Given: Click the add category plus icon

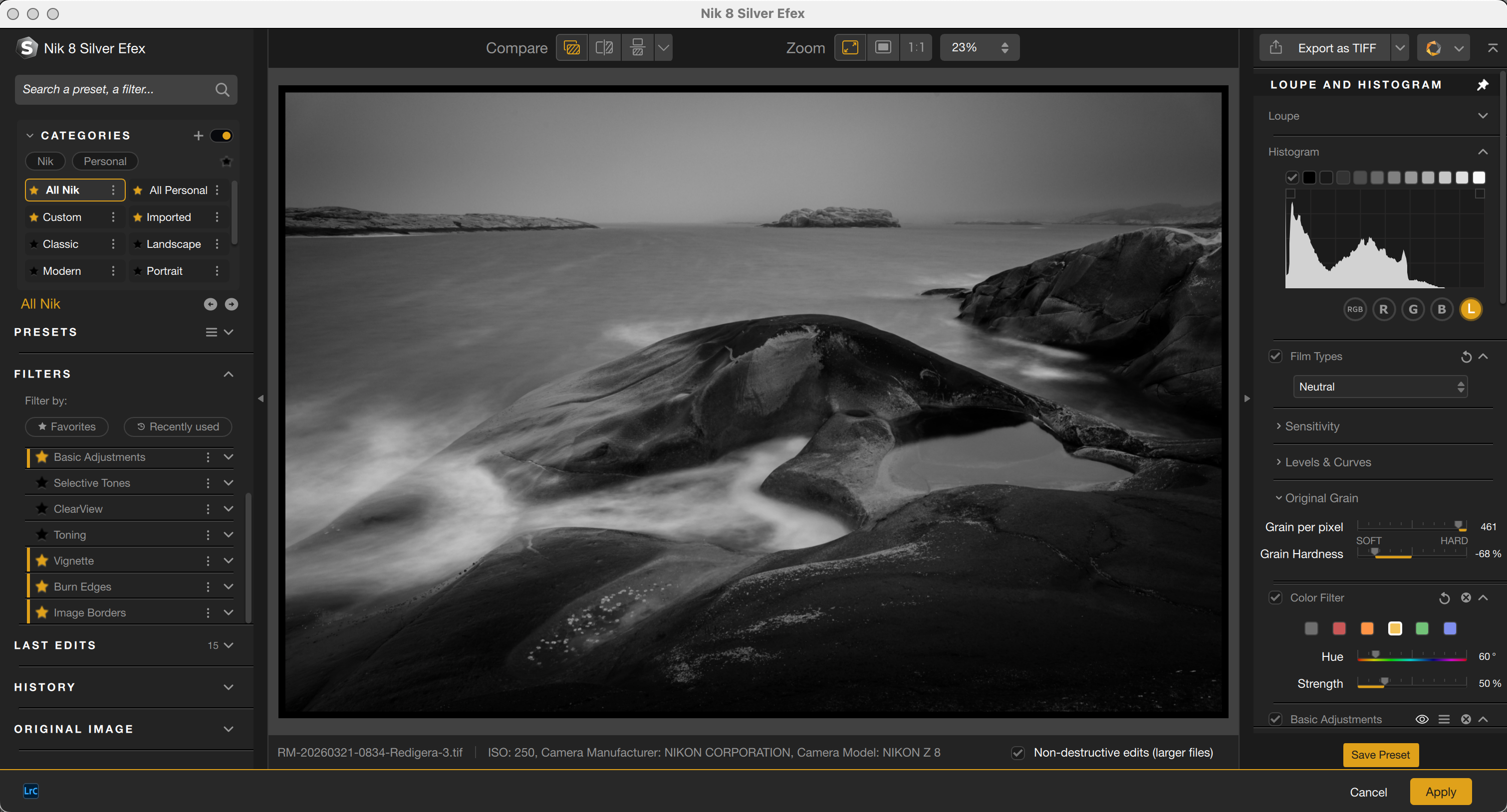Looking at the screenshot, I should (x=198, y=136).
